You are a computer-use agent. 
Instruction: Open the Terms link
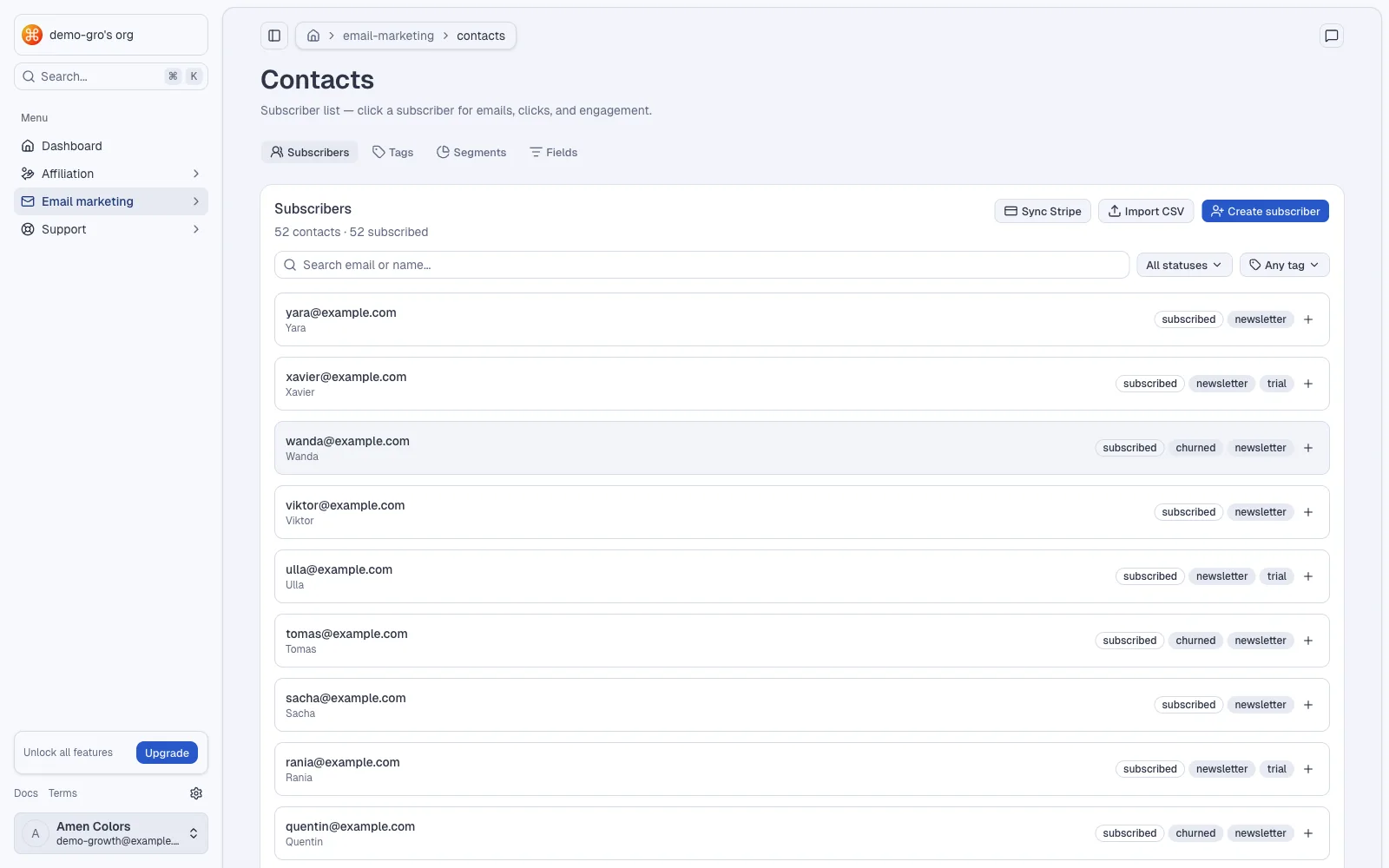63,793
